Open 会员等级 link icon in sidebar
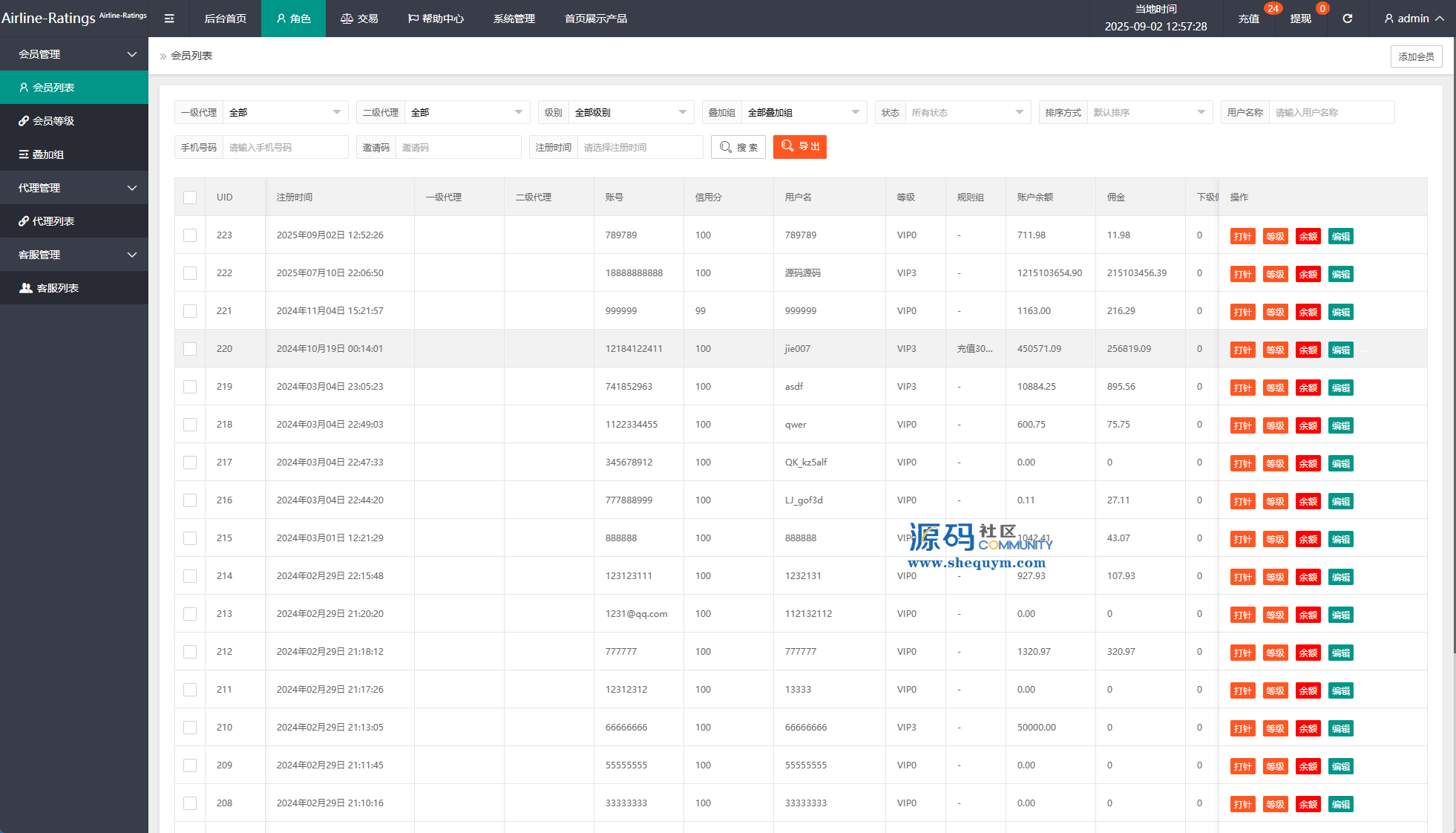The width and height of the screenshot is (1456, 833). [24, 121]
